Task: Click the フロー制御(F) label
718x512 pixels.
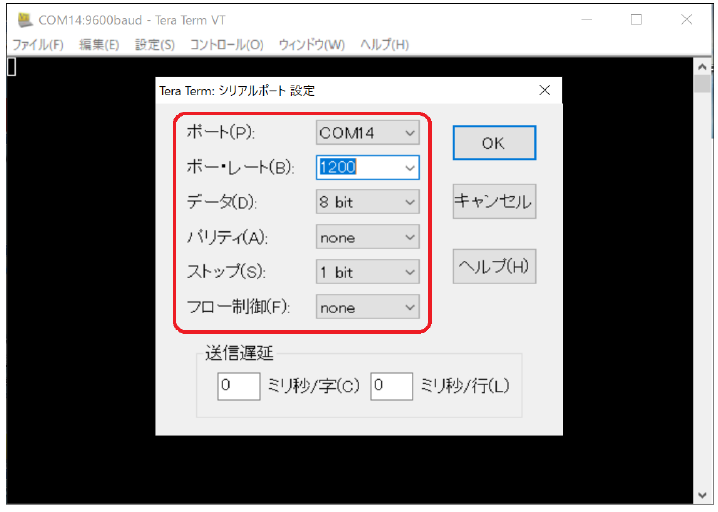Action: (238, 307)
